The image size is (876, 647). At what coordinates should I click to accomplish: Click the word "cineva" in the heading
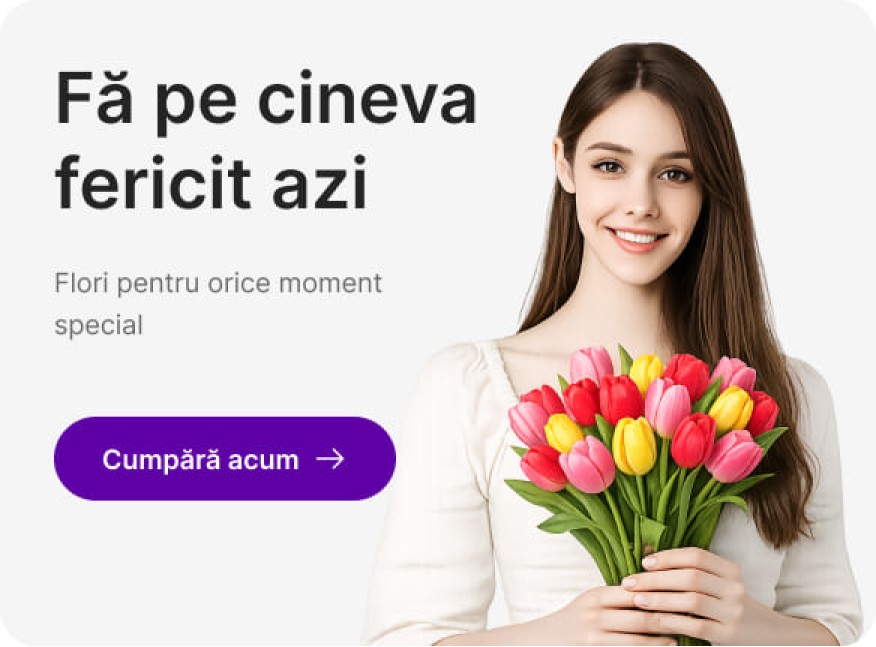[367, 99]
